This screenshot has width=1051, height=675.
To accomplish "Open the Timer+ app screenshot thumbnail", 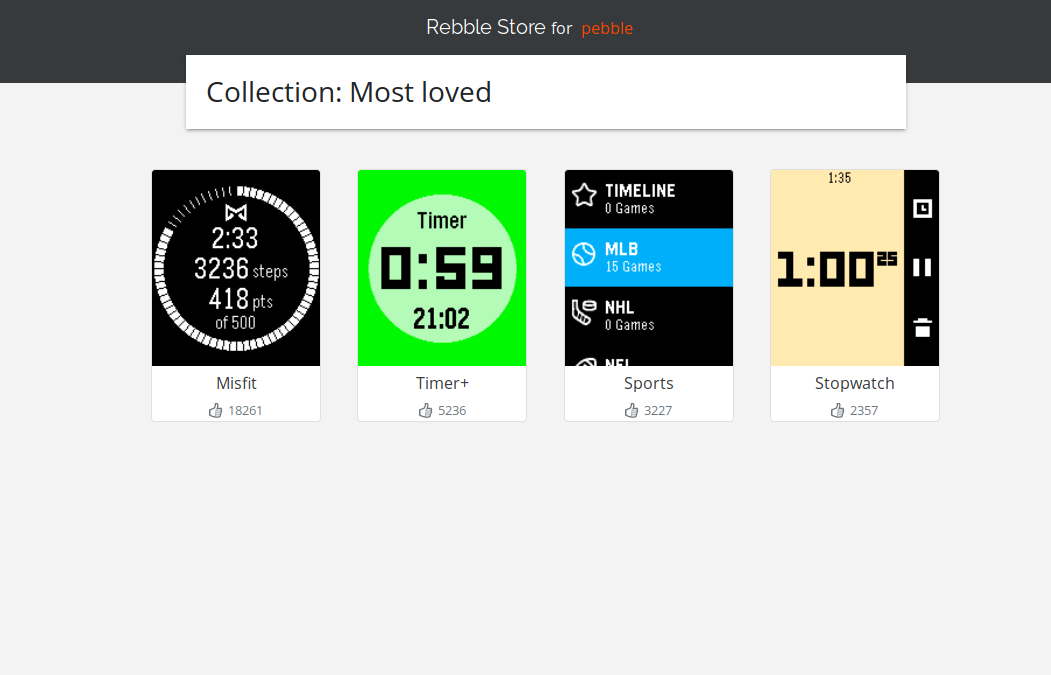I will [442, 267].
